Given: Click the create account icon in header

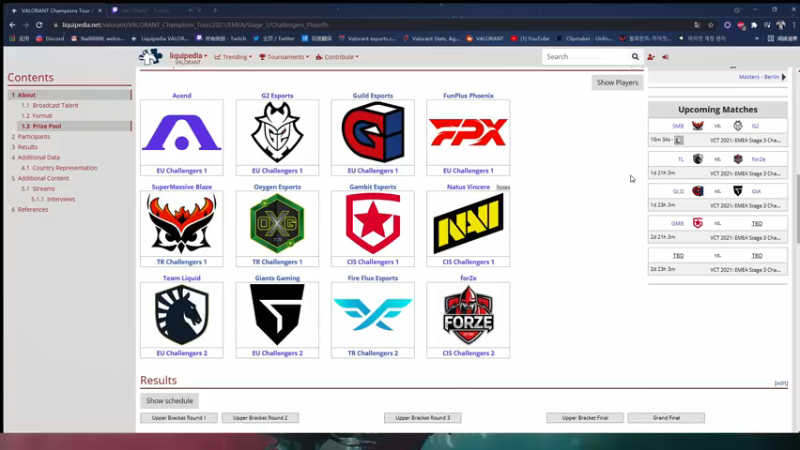Looking at the screenshot, I should tap(651, 57).
